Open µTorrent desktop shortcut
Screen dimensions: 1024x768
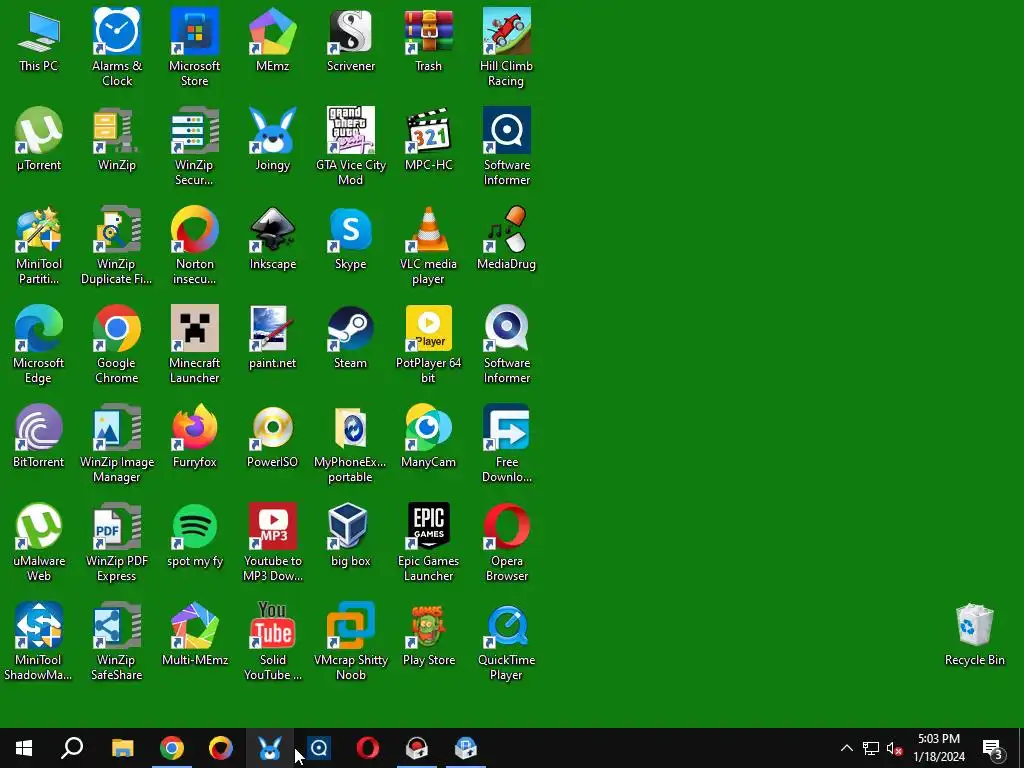pos(39,138)
